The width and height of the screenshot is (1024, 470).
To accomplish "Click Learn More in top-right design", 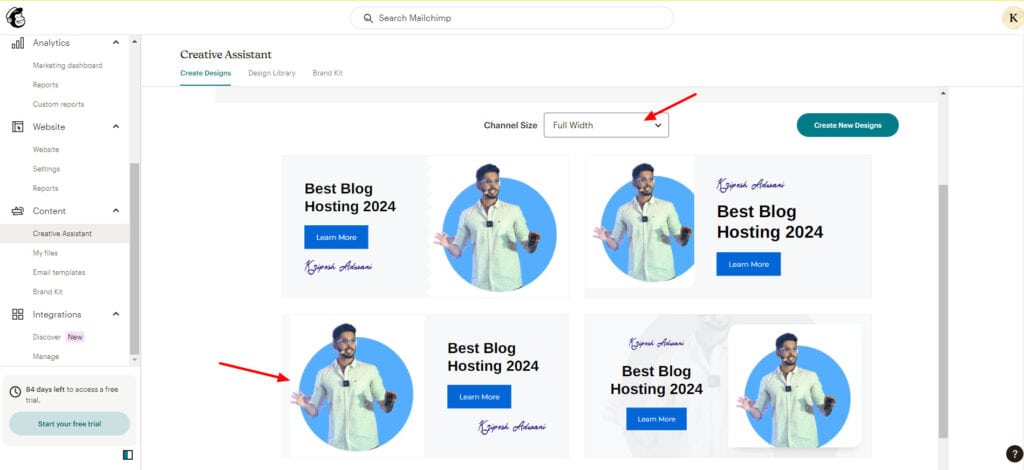I will 748,264.
